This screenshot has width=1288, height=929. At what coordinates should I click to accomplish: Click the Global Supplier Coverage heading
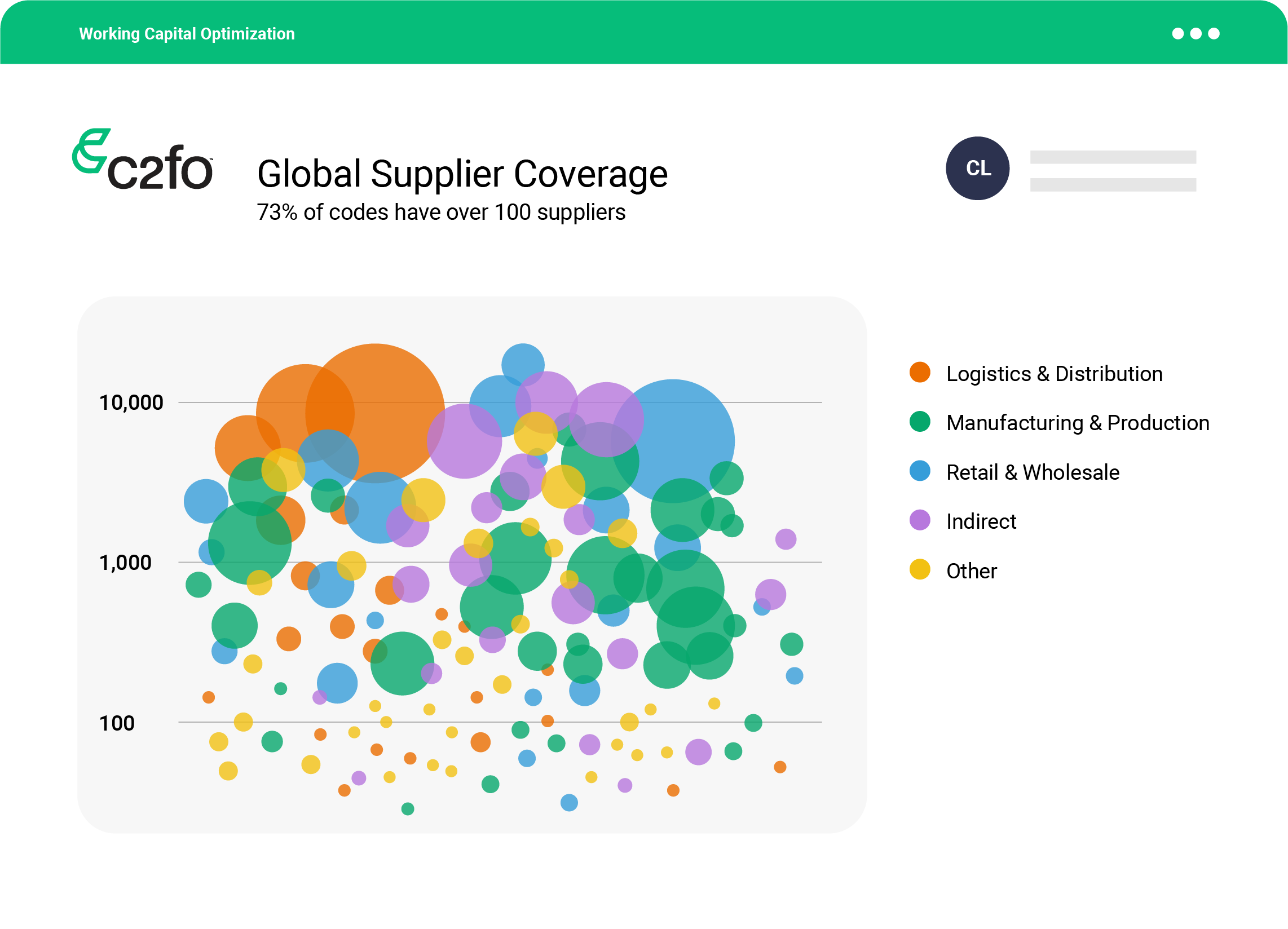[x=462, y=174]
